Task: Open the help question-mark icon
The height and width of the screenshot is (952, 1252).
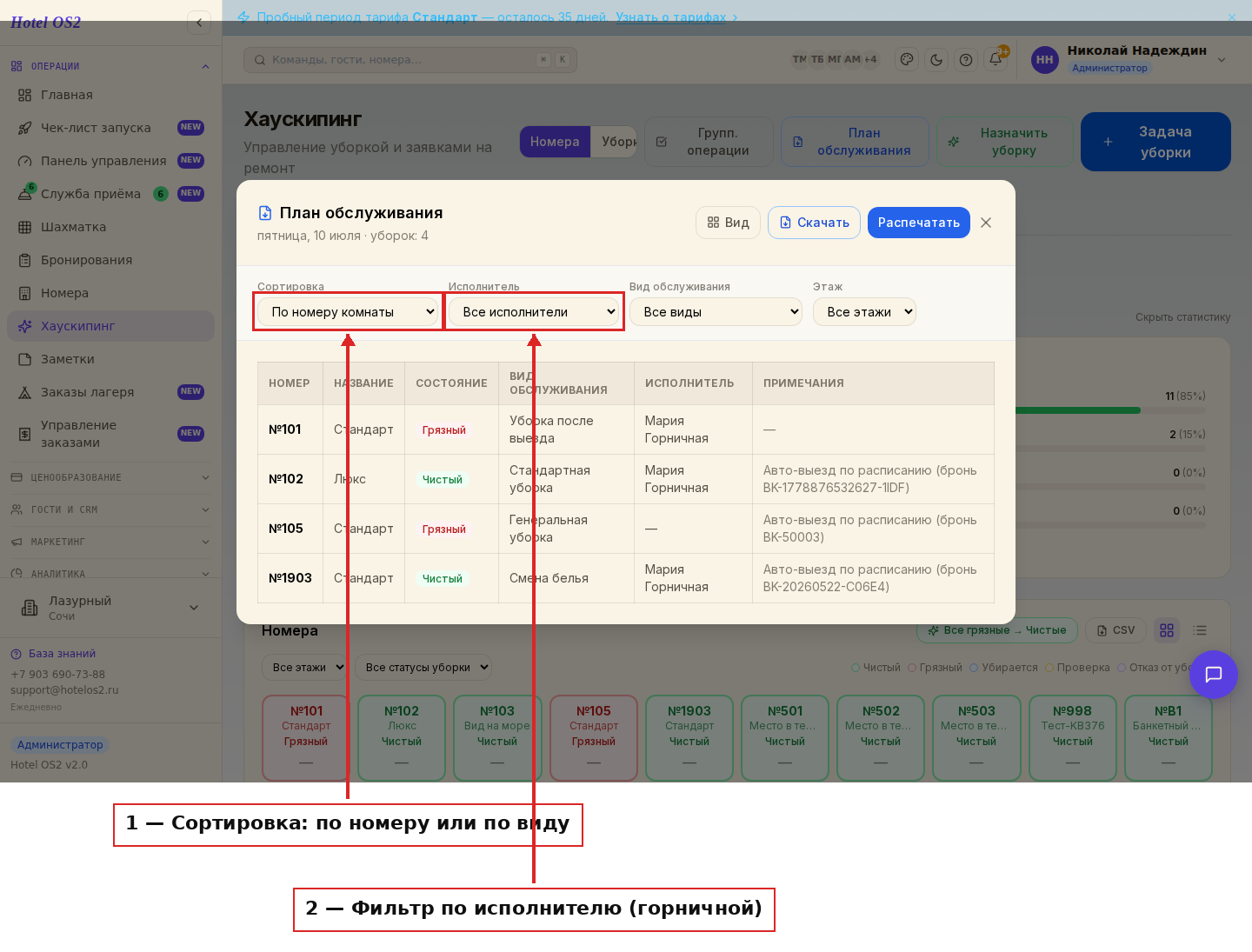Action: [x=966, y=60]
